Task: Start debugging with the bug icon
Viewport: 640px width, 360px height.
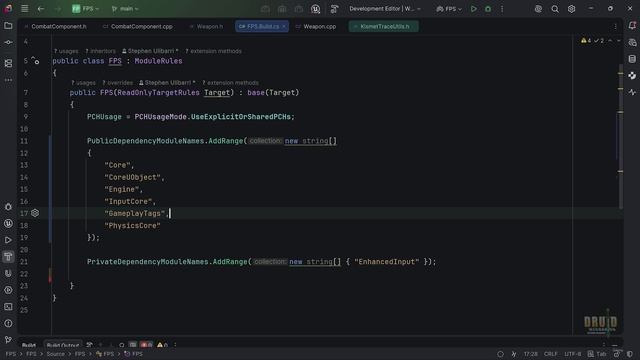Action: click(x=488, y=9)
